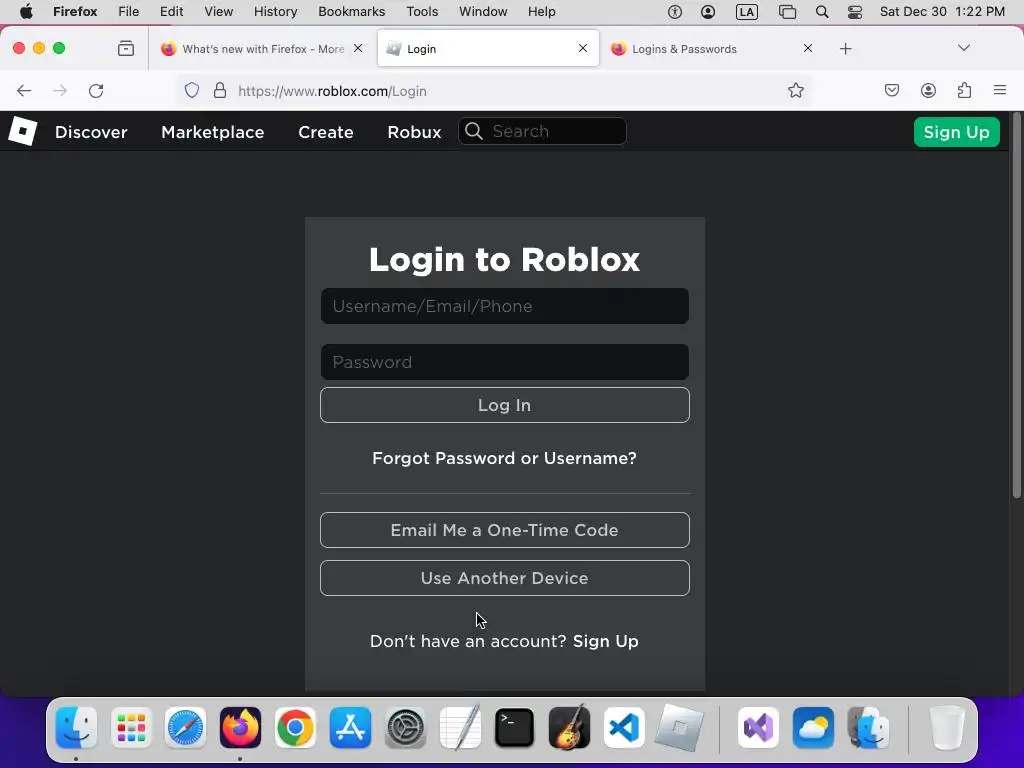Open the Robux page
Screen dimensions: 1024x768
[x=414, y=132]
